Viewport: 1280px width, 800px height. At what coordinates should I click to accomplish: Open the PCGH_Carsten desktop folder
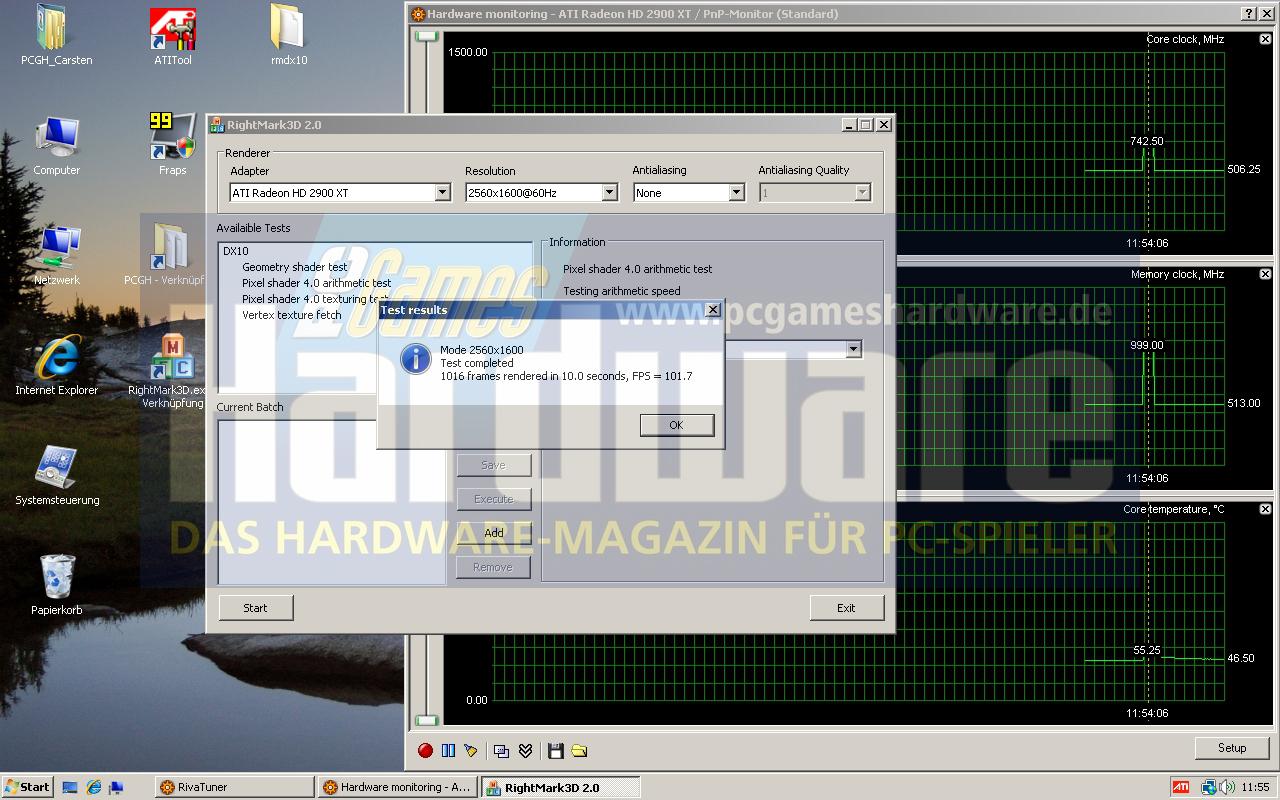tap(57, 36)
